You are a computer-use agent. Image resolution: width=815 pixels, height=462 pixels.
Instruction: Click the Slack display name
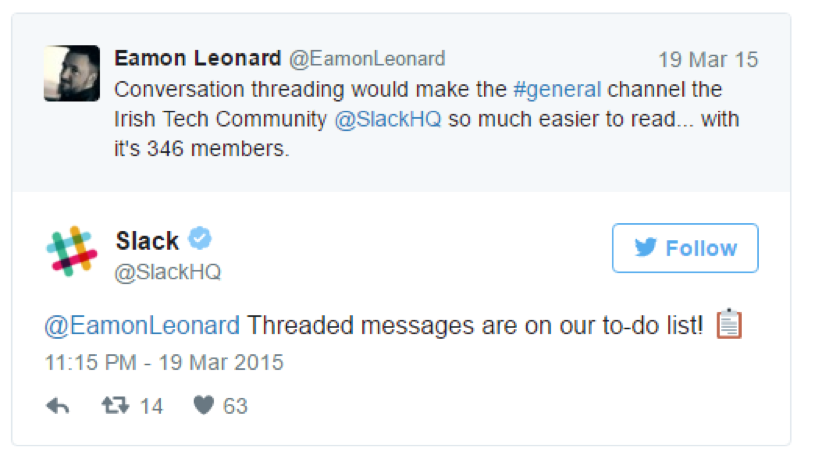point(147,241)
